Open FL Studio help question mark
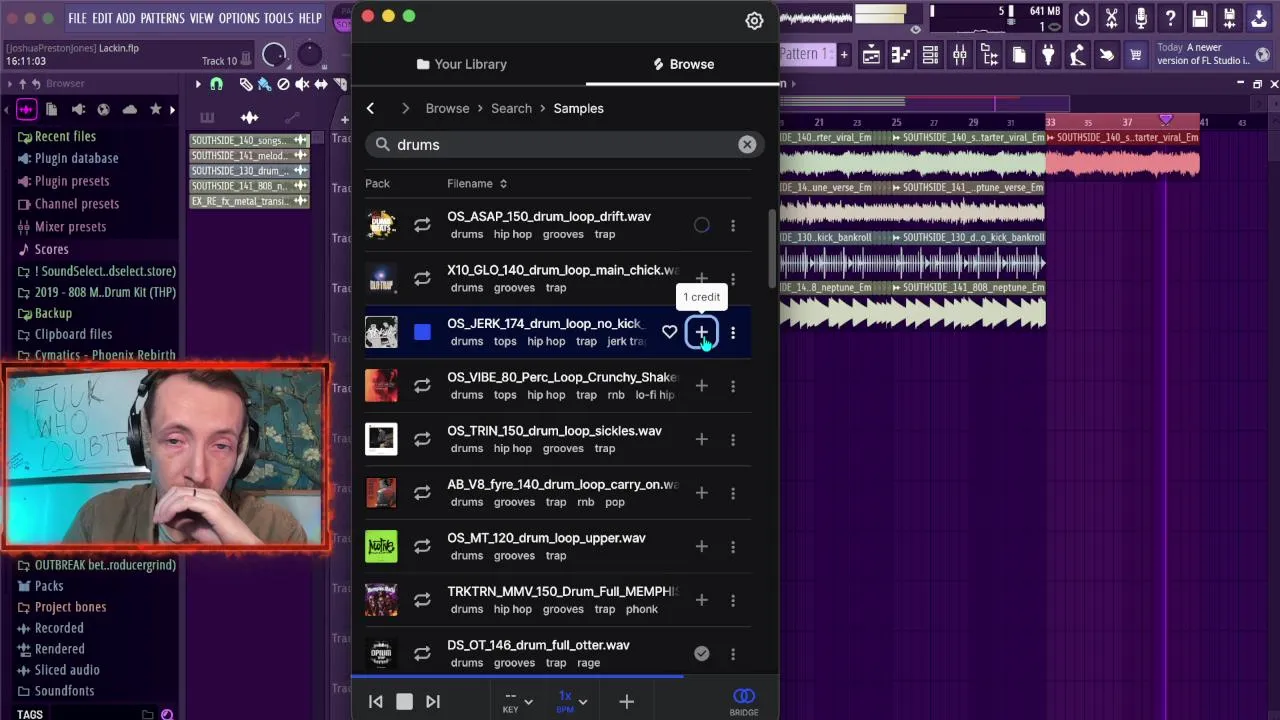Screen dimensions: 1280x720 click(1170, 18)
